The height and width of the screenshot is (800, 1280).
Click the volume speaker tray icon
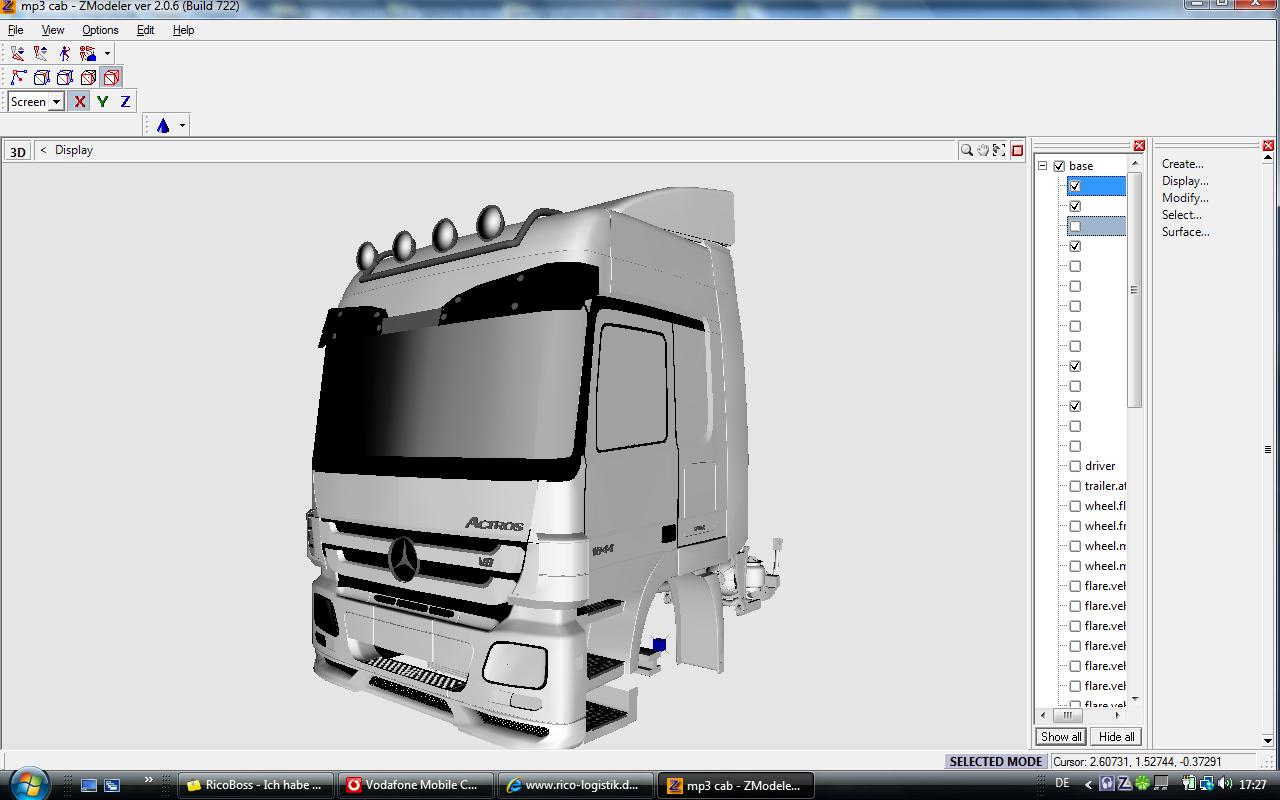[1225, 784]
